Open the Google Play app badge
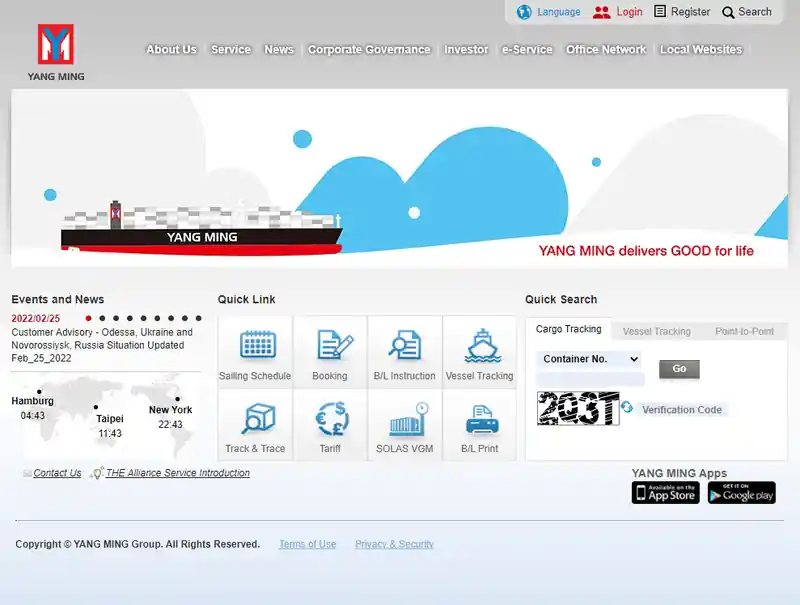The image size is (800, 605). coord(742,493)
